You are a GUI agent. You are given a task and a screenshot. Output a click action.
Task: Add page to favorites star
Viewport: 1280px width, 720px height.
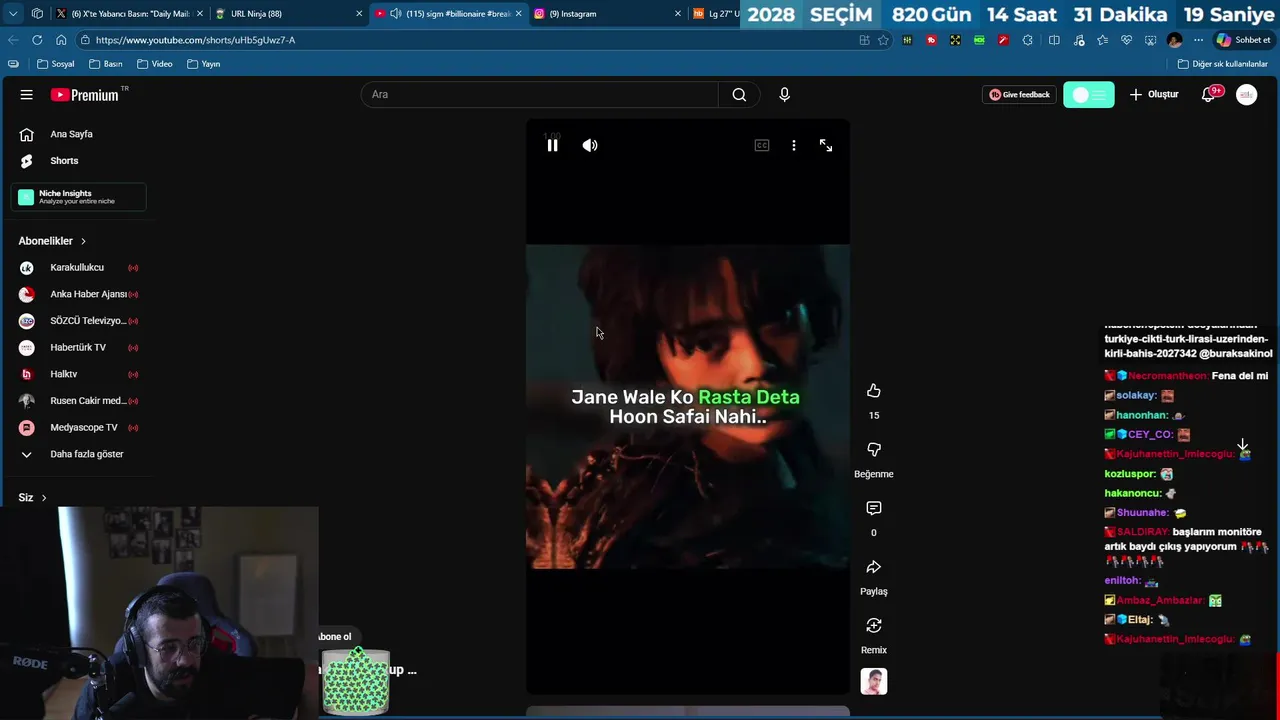coord(883,40)
